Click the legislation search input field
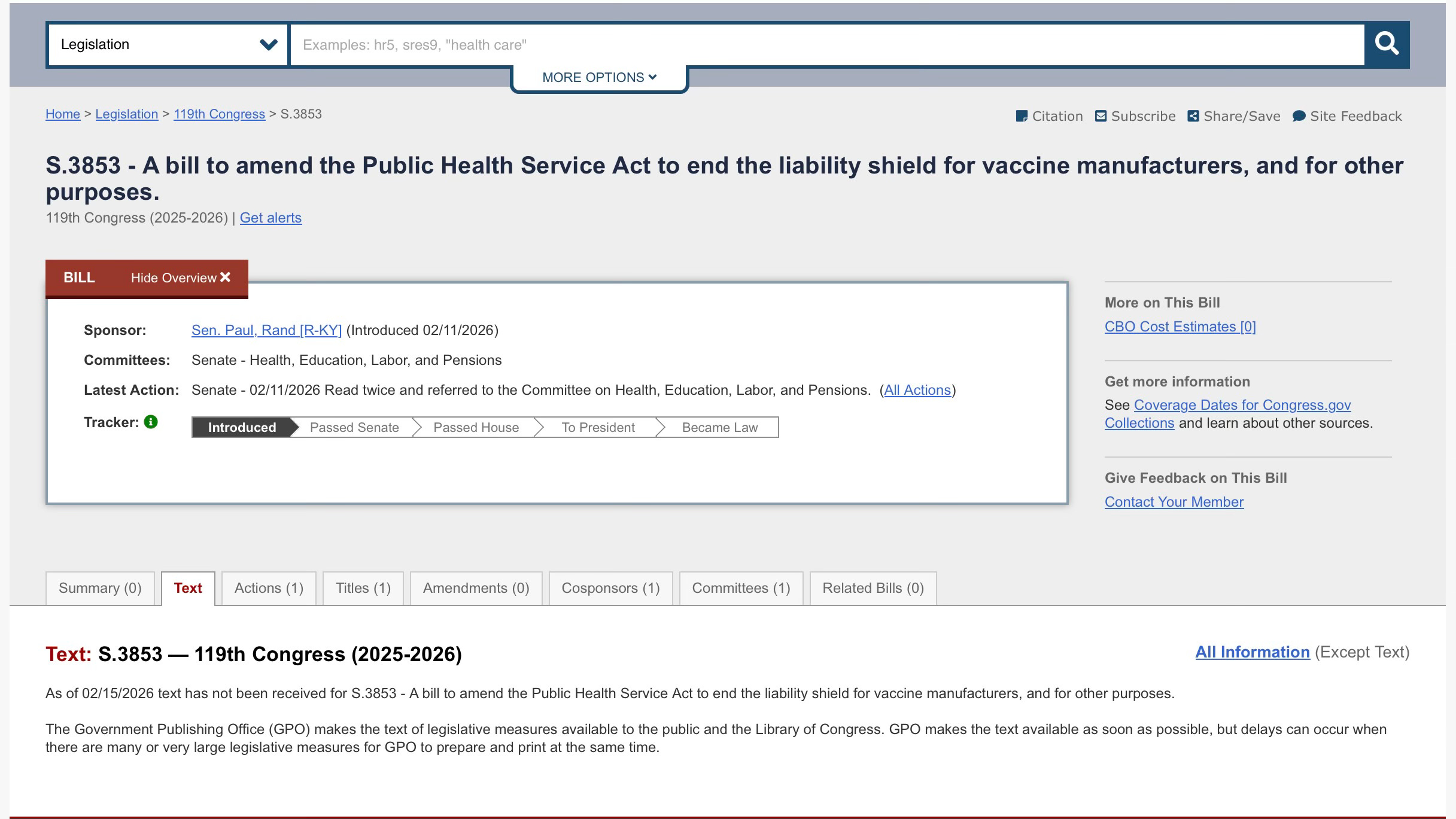The image size is (1456, 819). point(826,45)
